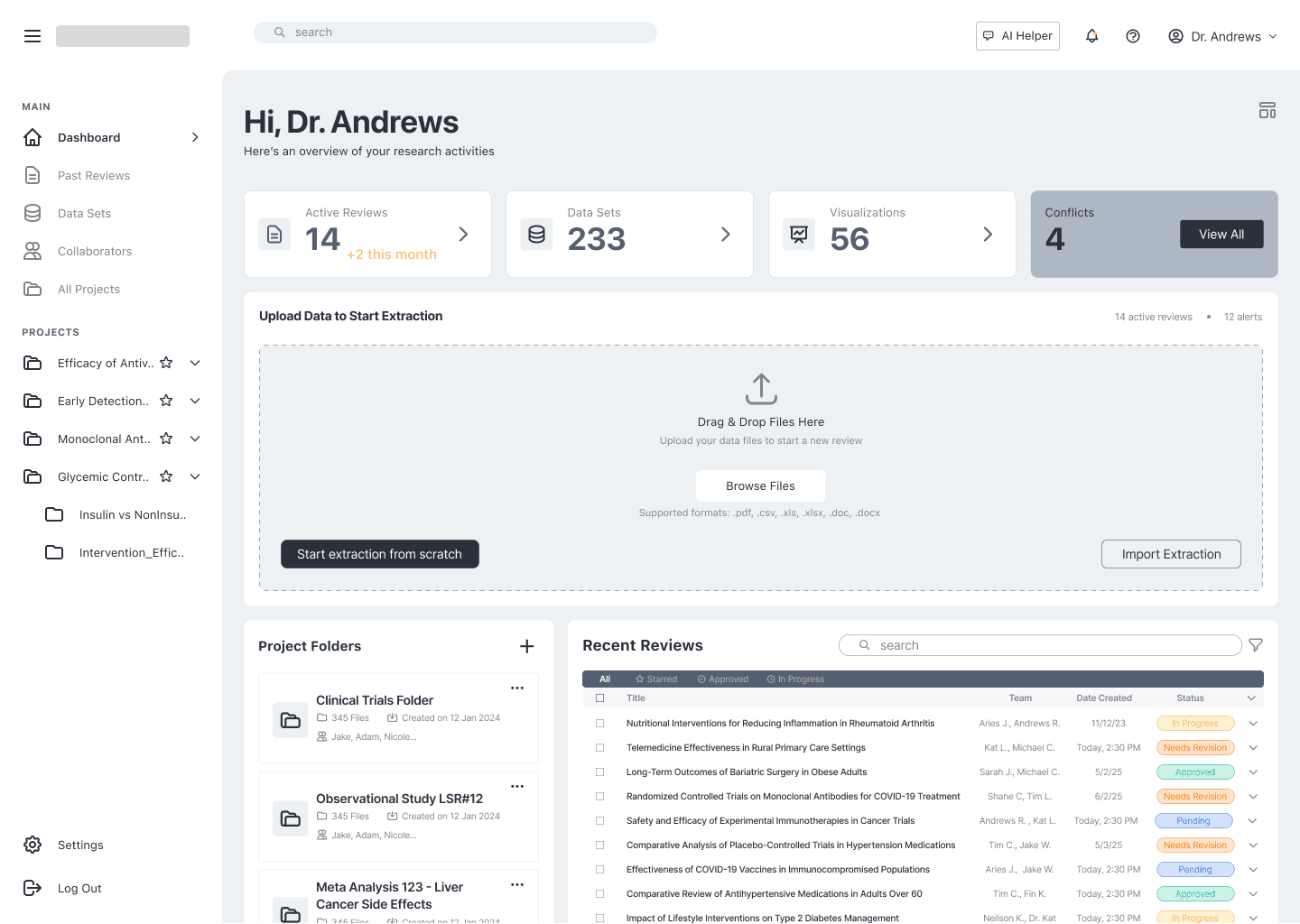Check the Randomized Controlled Trials row

click(599, 797)
